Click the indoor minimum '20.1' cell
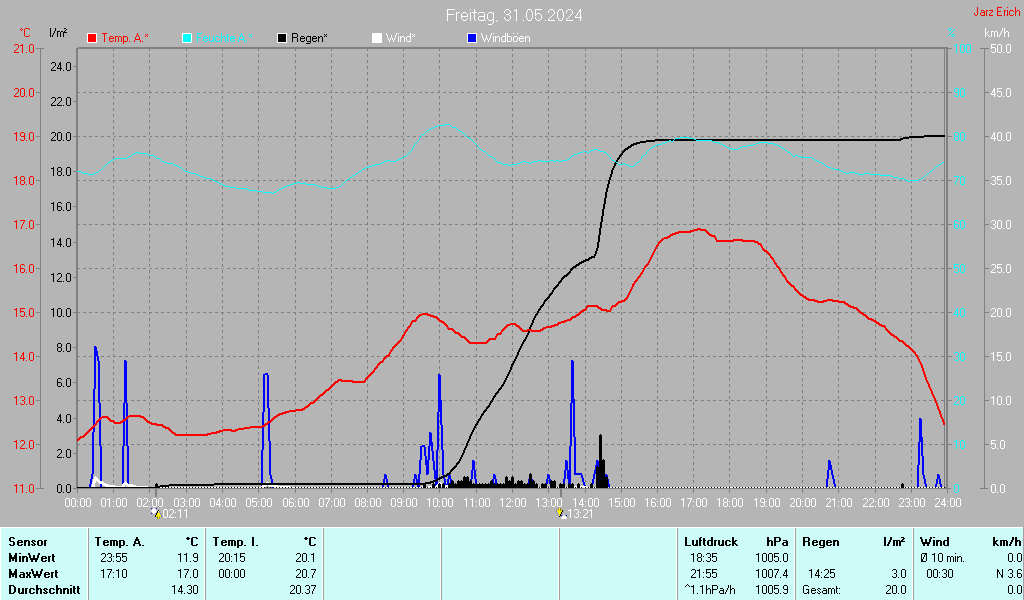This screenshot has width=1024, height=600. point(306,558)
